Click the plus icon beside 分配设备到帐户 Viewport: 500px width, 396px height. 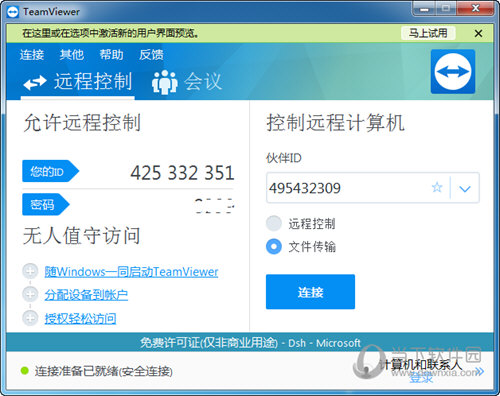coord(30,294)
